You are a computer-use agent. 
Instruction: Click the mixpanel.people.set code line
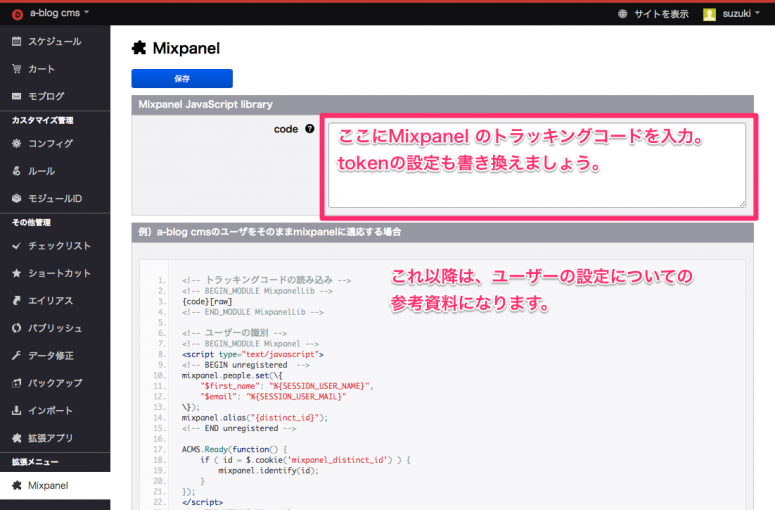click(232, 376)
